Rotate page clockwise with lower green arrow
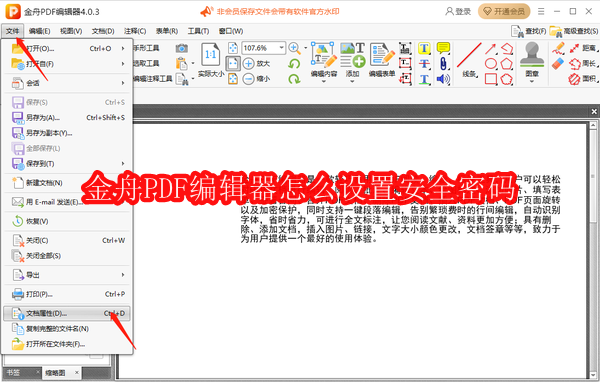This screenshot has width=600, height=382. 294,79
